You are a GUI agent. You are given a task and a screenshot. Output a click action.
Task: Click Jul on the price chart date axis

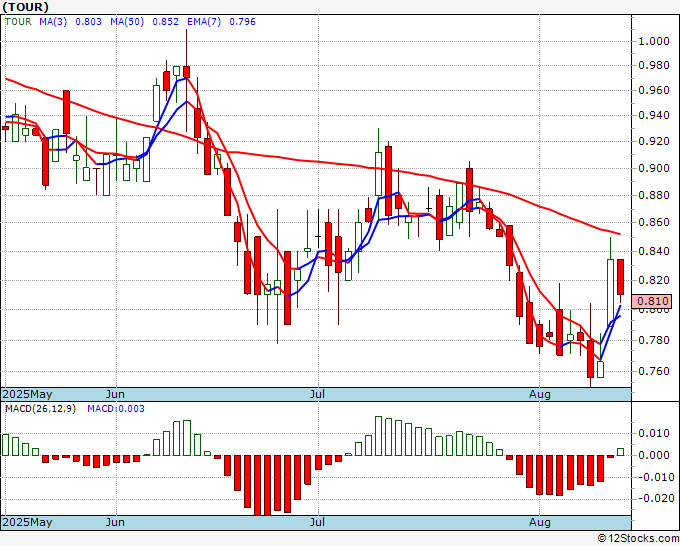point(317,394)
